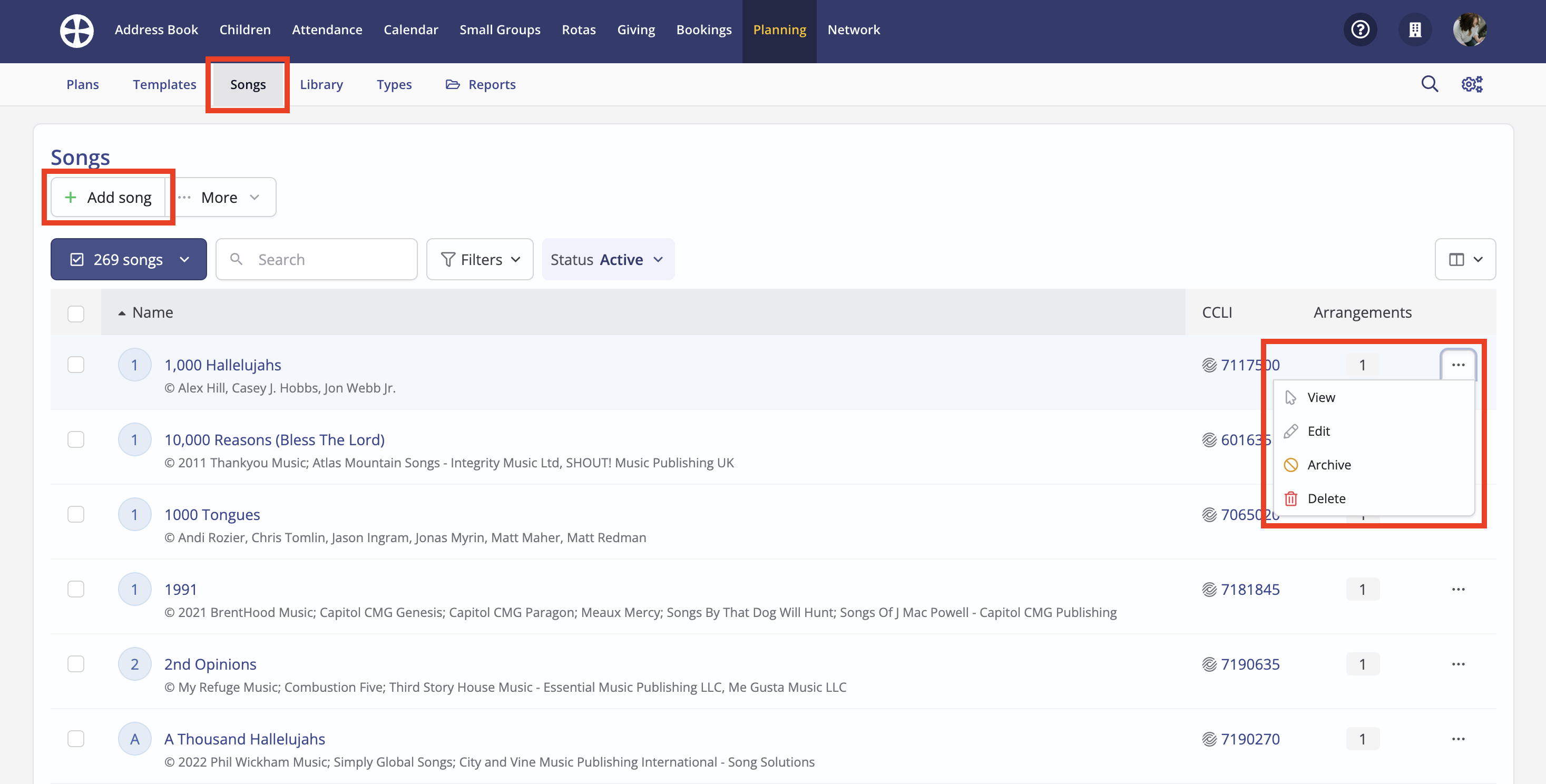This screenshot has width=1546, height=784.
Task: Click arrangements count for 1991
Action: coord(1362,590)
